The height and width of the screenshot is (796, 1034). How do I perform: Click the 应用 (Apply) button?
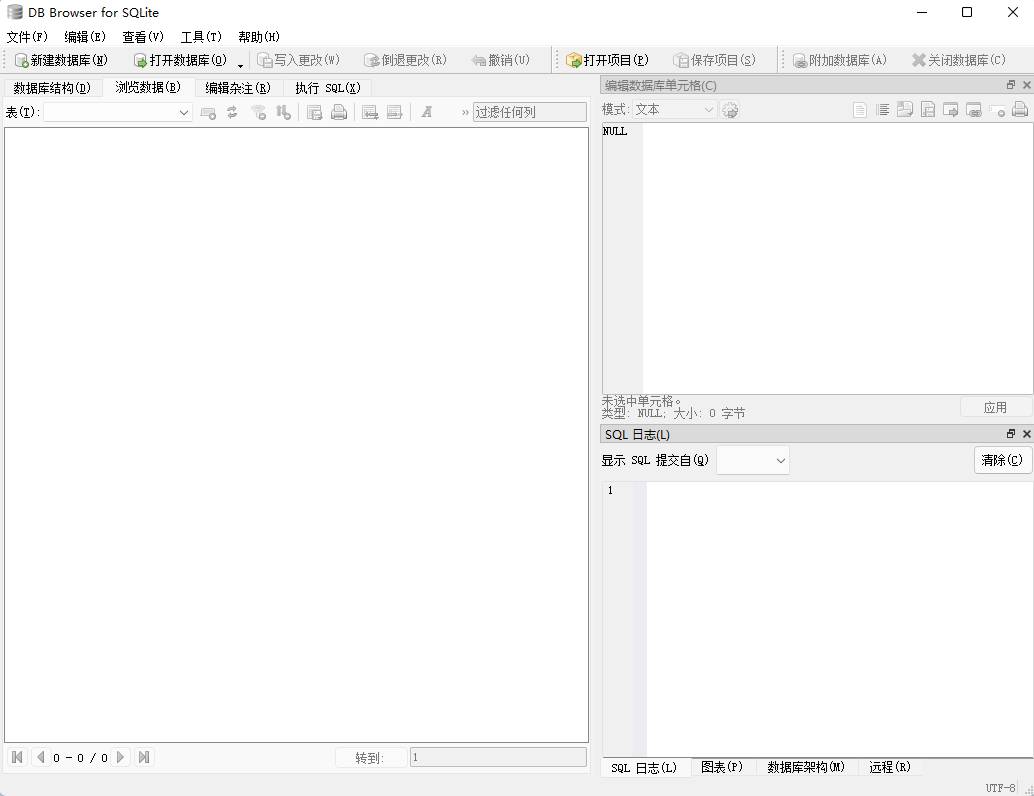996,407
